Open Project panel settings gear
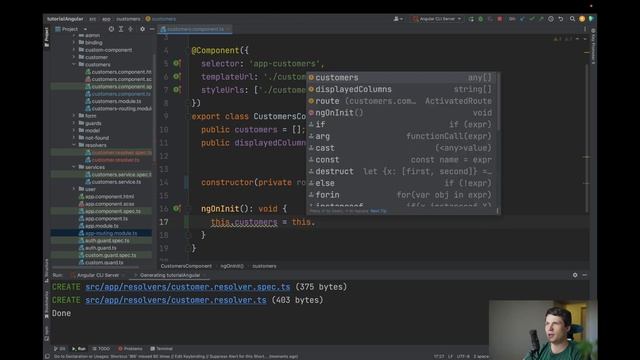The image size is (640, 360). point(142,29)
